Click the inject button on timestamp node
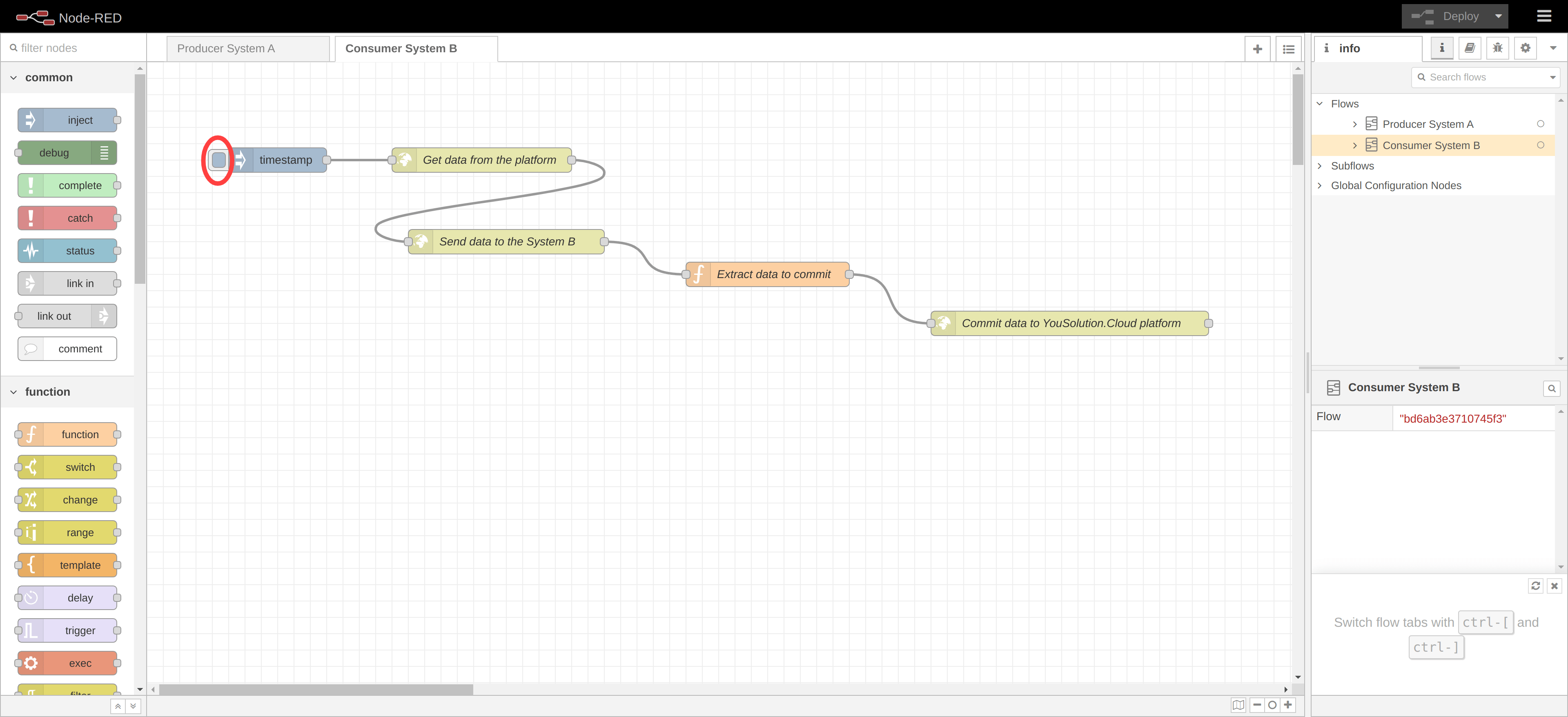 (x=218, y=160)
